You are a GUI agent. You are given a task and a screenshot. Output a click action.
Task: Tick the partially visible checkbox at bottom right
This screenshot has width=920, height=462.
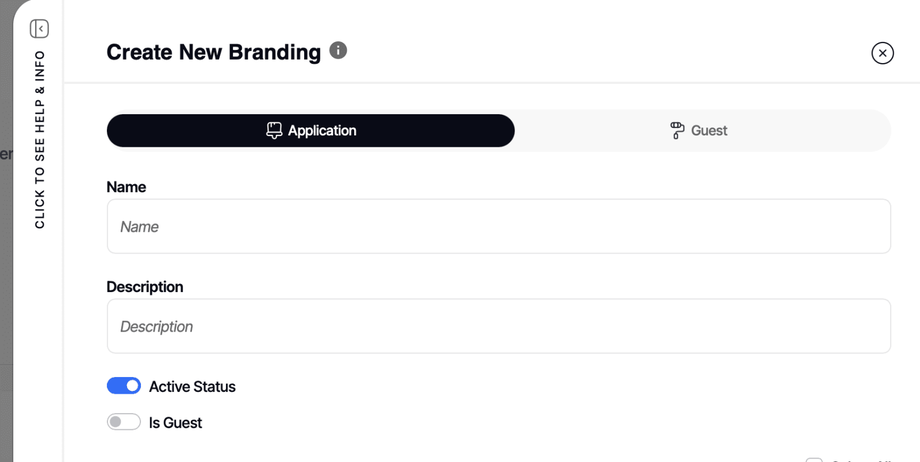coord(814,460)
